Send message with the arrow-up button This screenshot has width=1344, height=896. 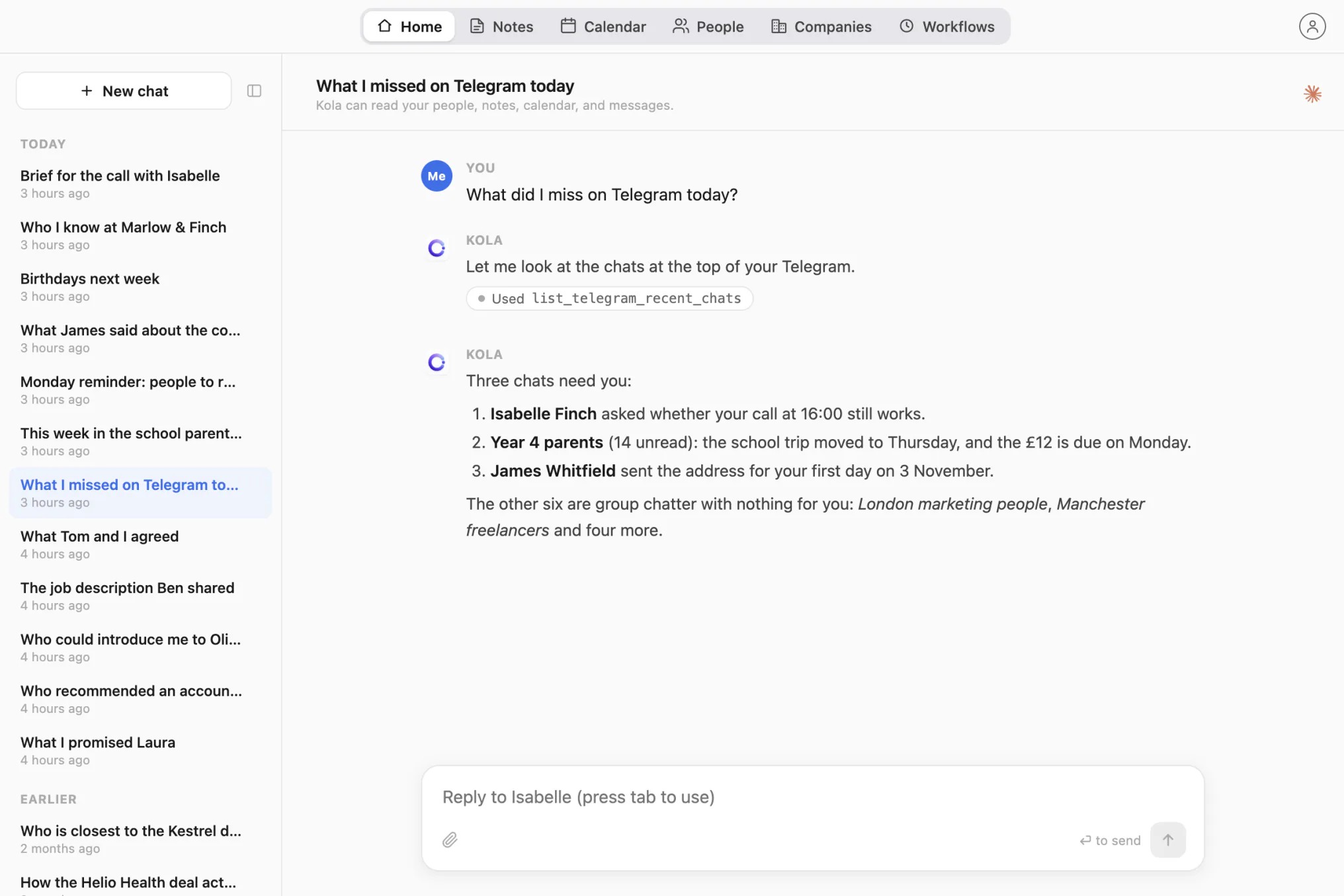1167,840
